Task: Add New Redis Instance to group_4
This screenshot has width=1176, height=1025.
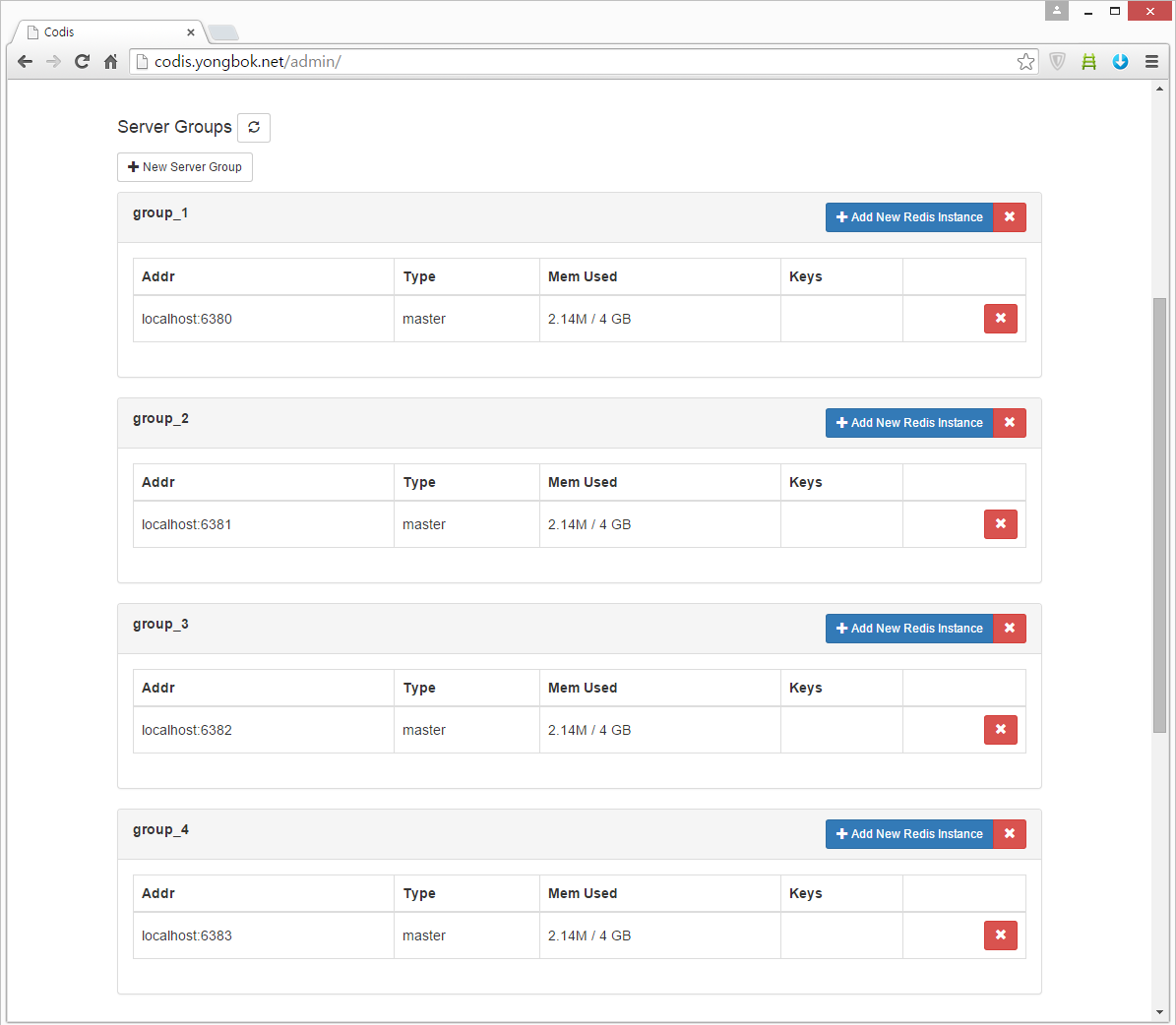Action: 909,834
